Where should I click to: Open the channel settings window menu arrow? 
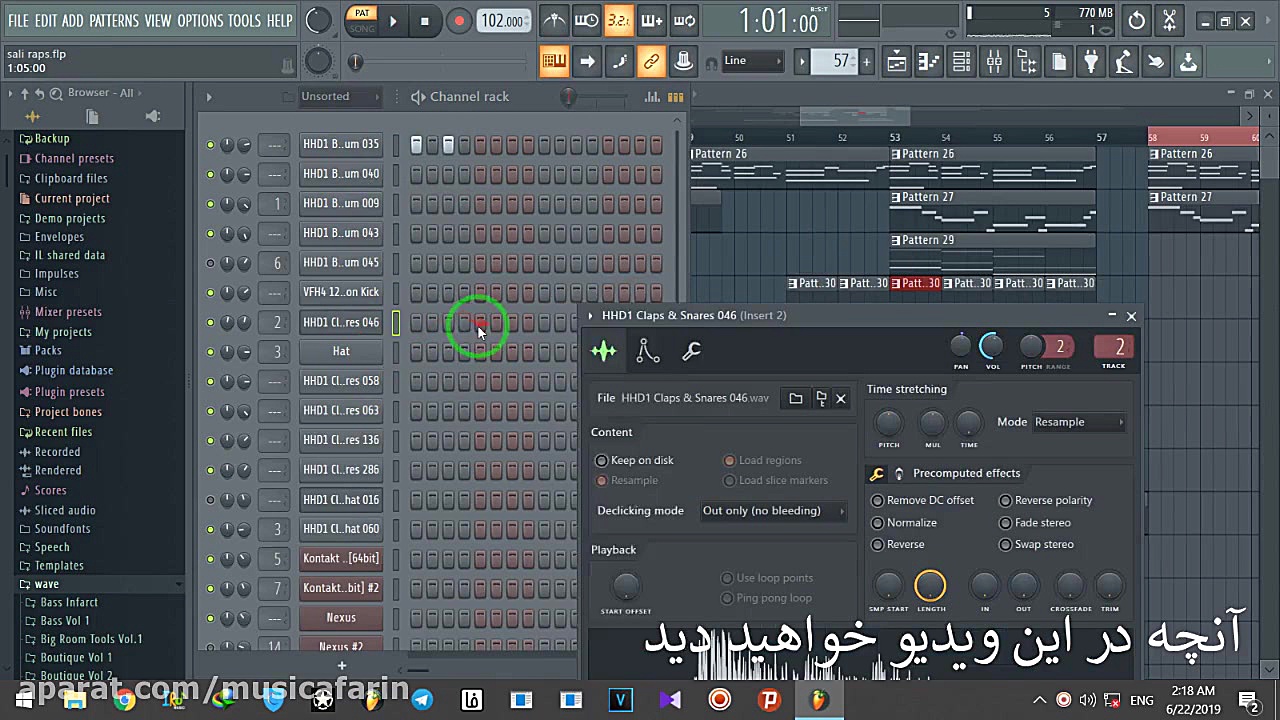coord(590,316)
